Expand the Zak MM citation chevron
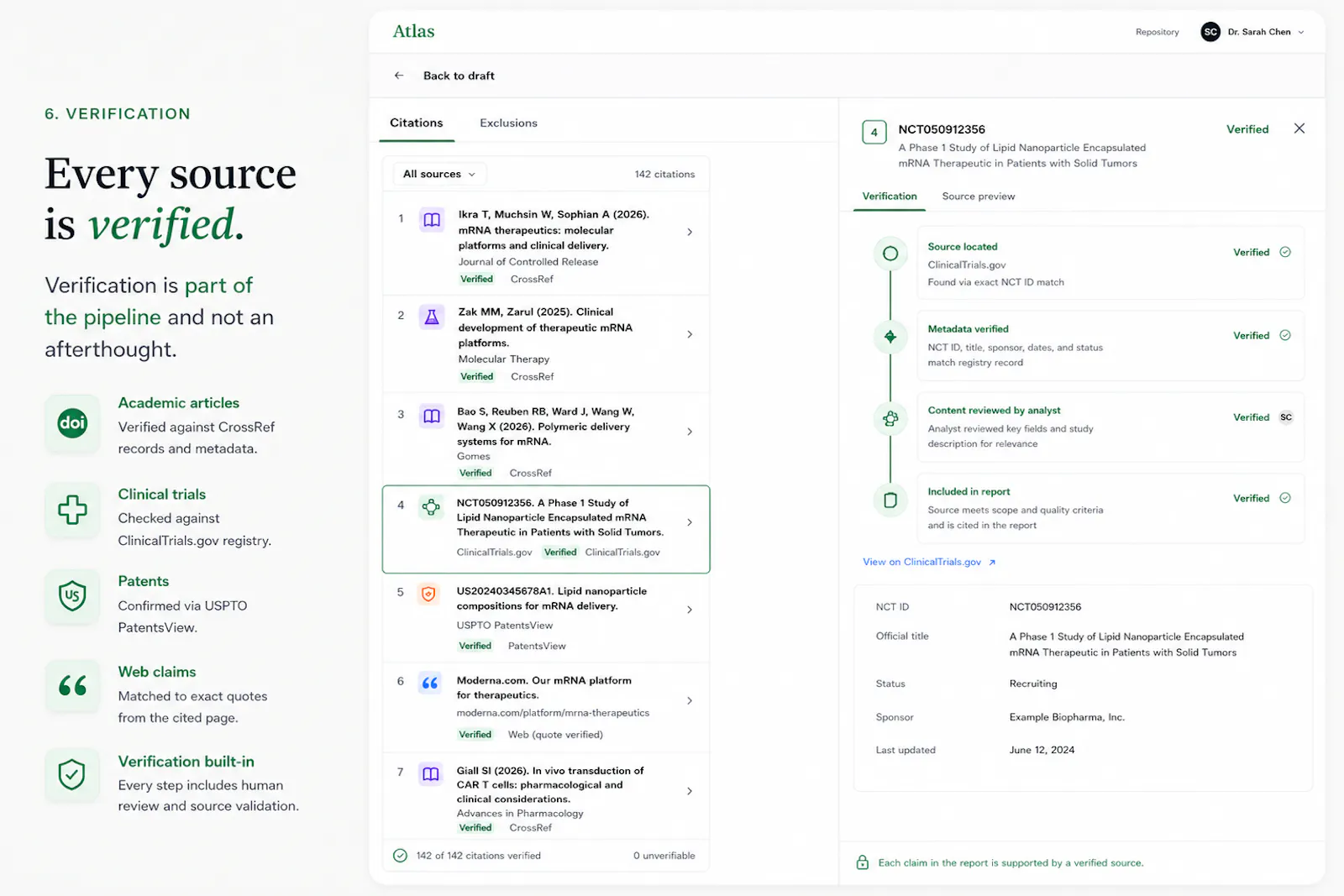1344x896 pixels. coord(690,334)
